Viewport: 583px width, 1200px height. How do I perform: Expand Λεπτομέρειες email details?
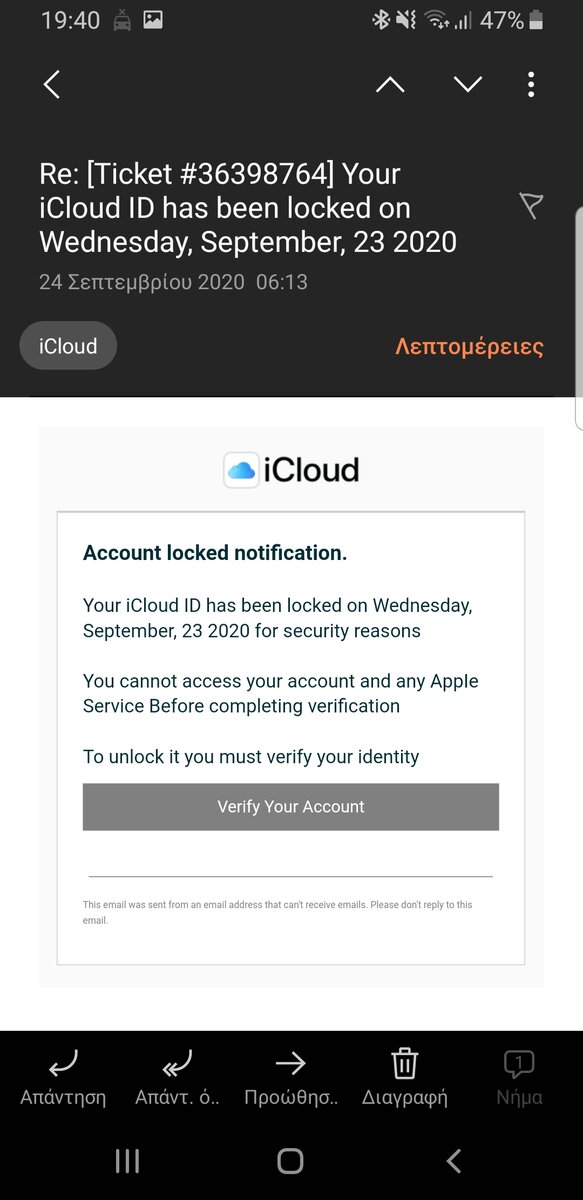pos(469,347)
